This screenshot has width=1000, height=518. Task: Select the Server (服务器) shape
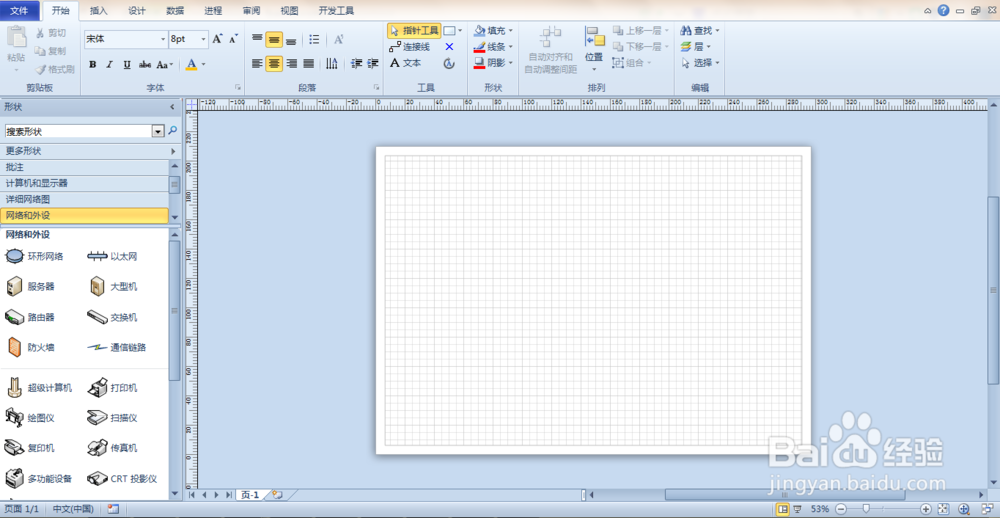click(x=31, y=287)
